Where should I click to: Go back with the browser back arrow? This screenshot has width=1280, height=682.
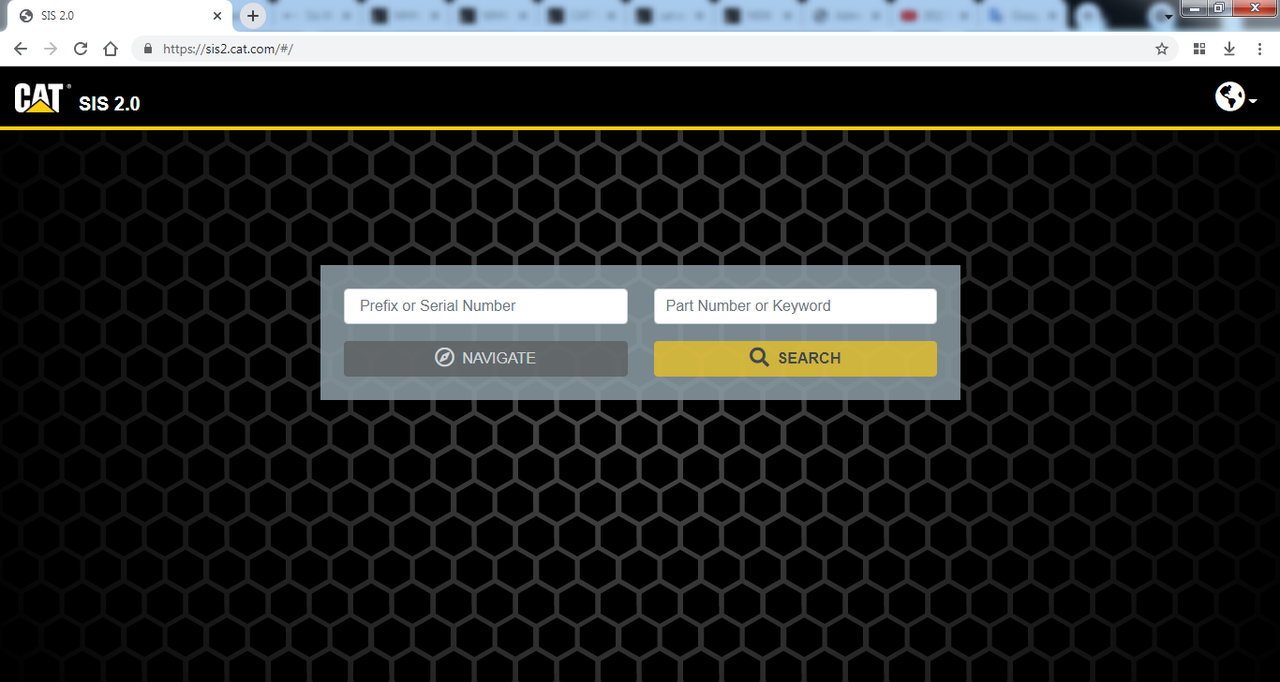coord(21,49)
